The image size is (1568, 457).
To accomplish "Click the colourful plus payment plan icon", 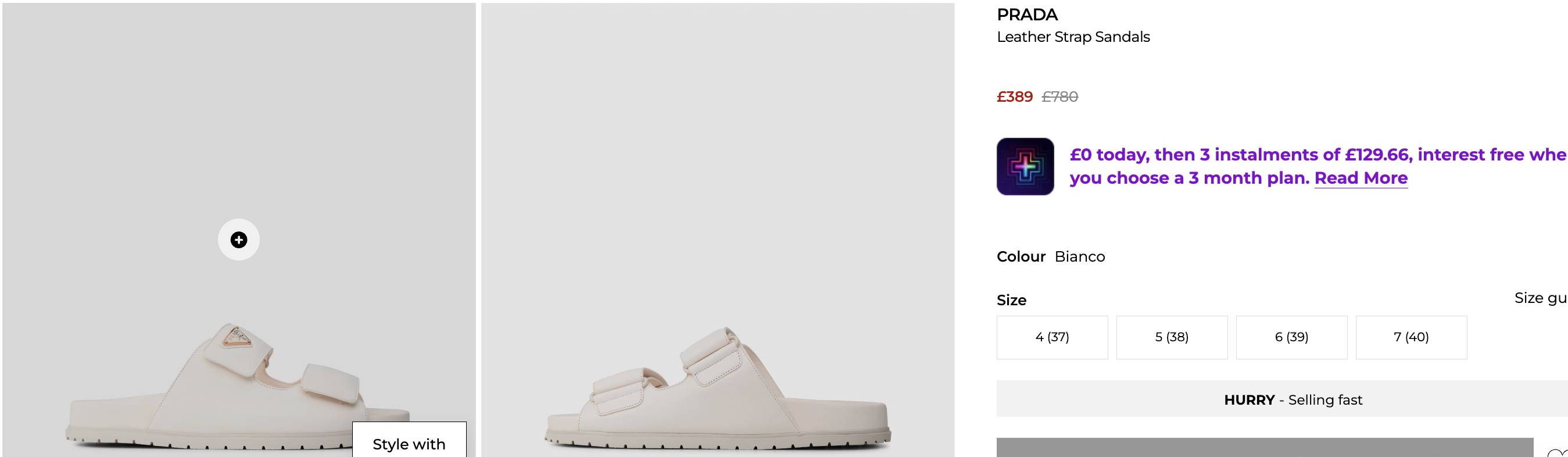I will 1025,166.
